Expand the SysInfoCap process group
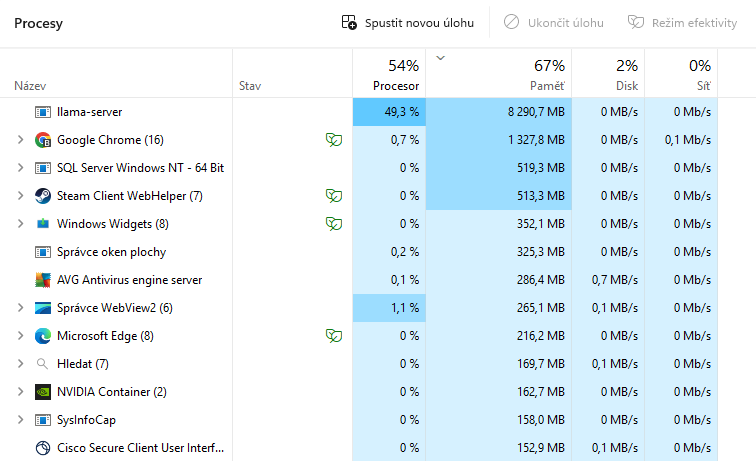This screenshot has width=756, height=461. pos(20,420)
